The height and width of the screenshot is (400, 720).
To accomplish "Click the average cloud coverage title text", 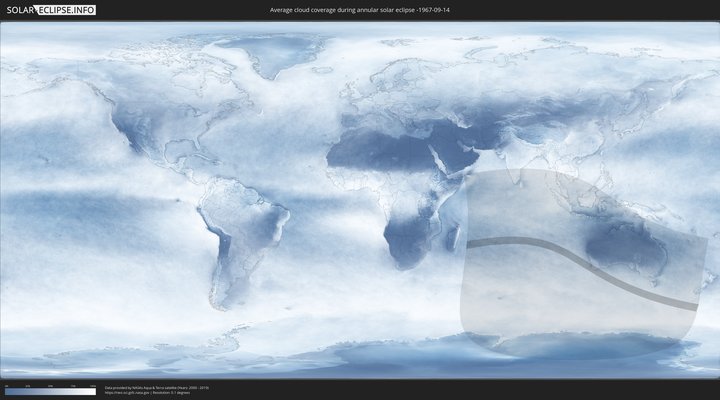I will [x=359, y=10].
